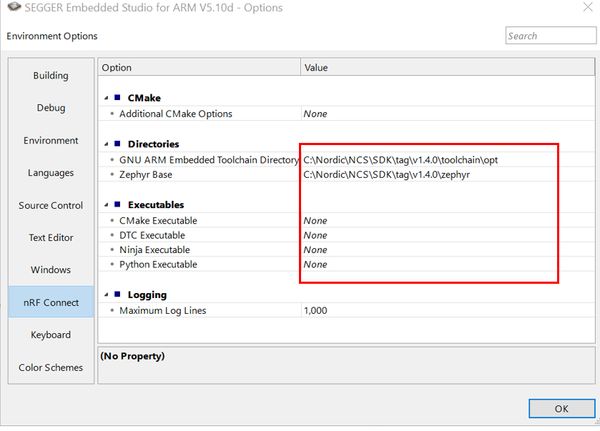Click the Value column header

(x=448, y=67)
